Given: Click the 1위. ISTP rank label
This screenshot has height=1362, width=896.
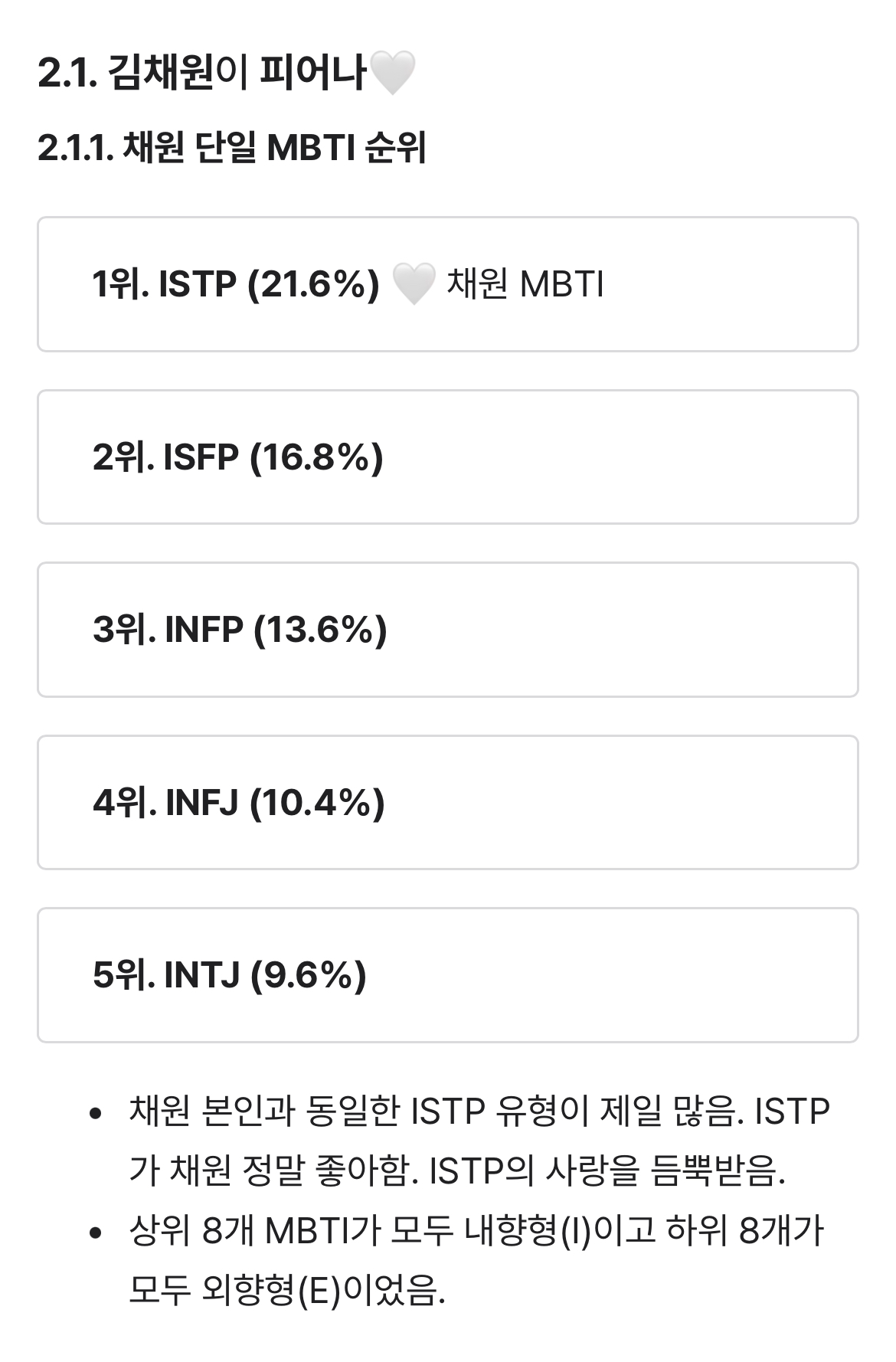Looking at the screenshot, I should tap(164, 284).
